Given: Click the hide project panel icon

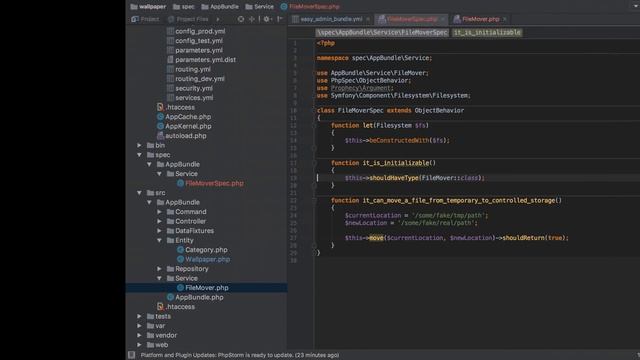Looking at the screenshot, I should pyautogui.click(x=280, y=19).
